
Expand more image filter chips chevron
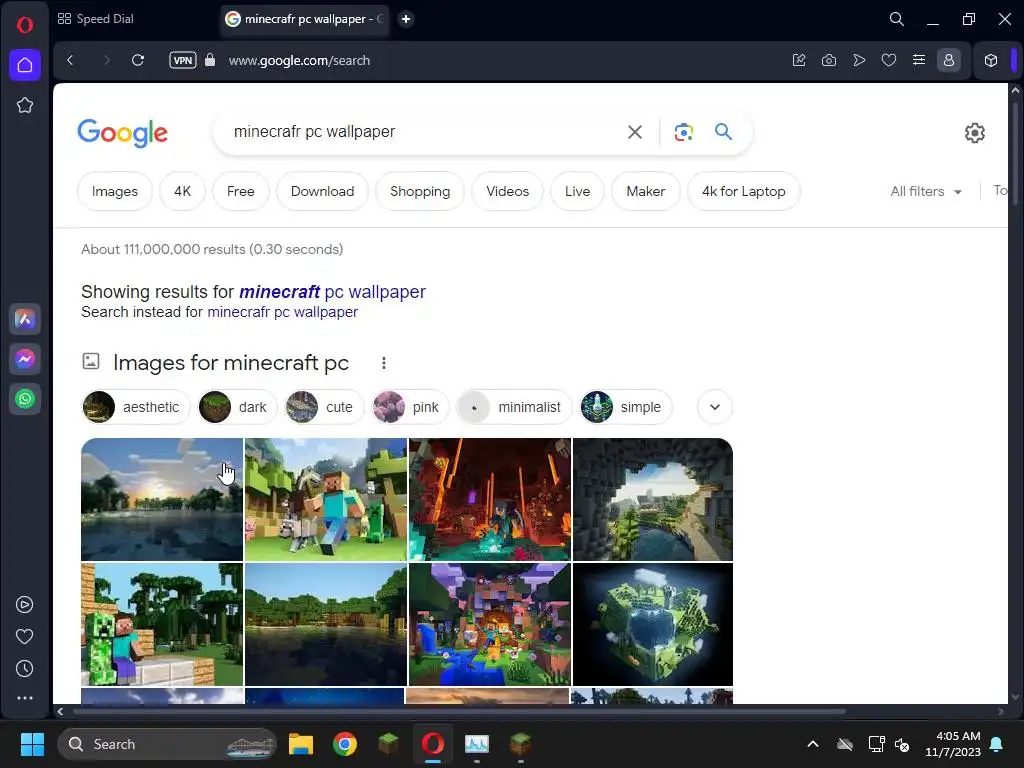tap(714, 407)
